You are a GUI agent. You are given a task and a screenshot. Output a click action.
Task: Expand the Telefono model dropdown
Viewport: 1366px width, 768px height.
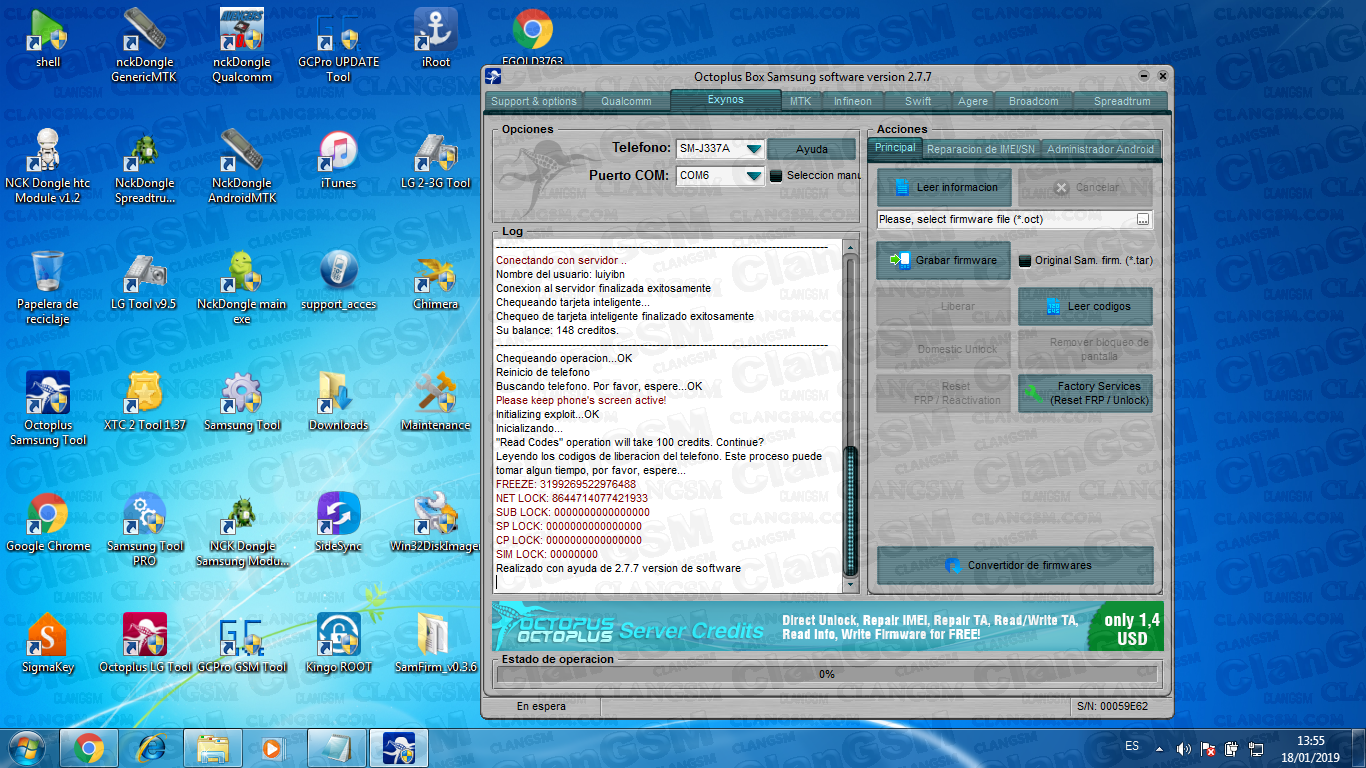754,149
